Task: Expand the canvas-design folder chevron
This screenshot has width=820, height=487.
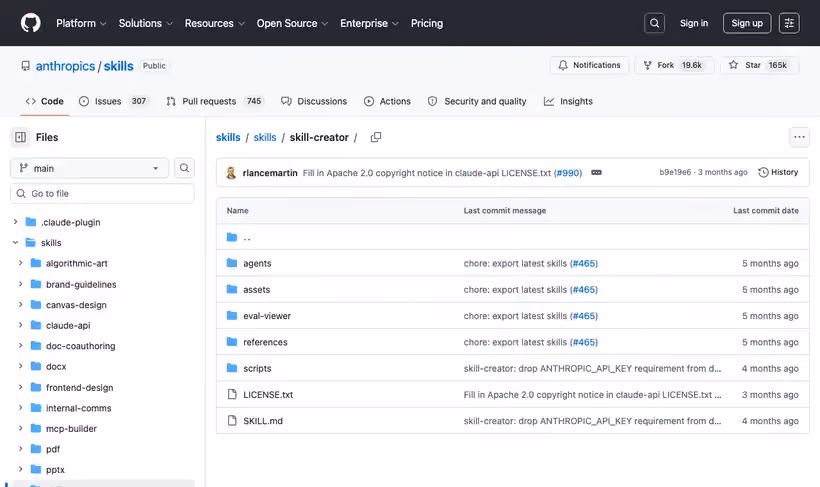Action: click(x=20, y=304)
